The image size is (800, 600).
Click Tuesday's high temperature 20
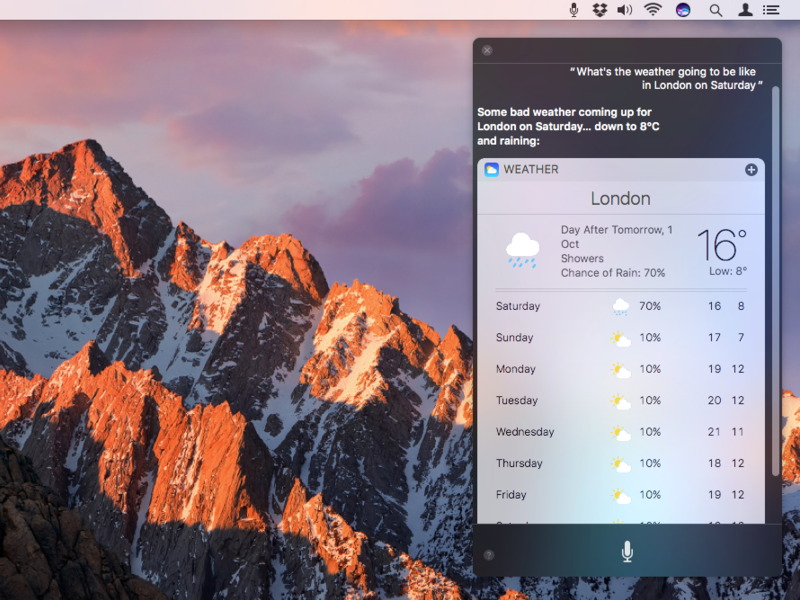714,401
